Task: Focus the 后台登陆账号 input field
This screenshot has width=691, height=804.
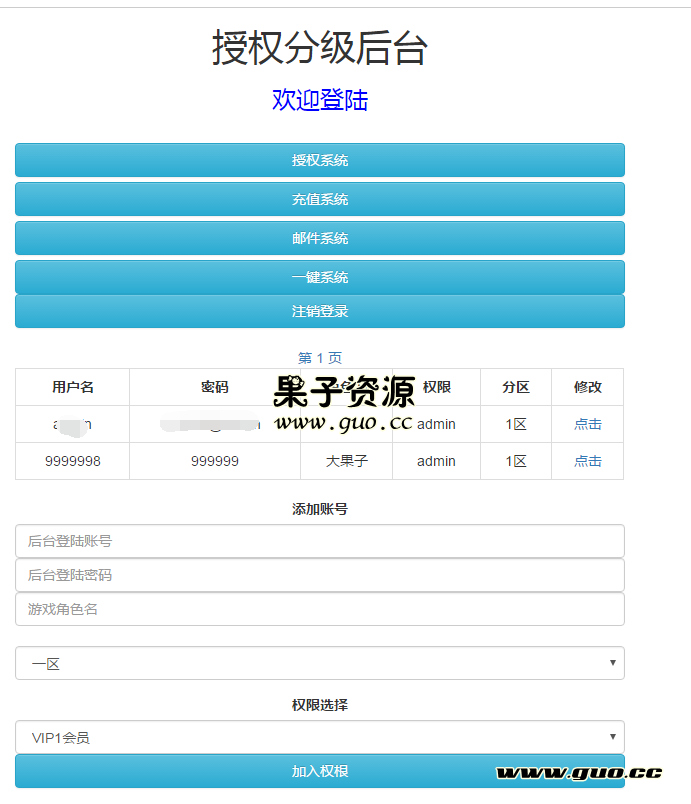Action: pyautogui.click(x=320, y=541)
